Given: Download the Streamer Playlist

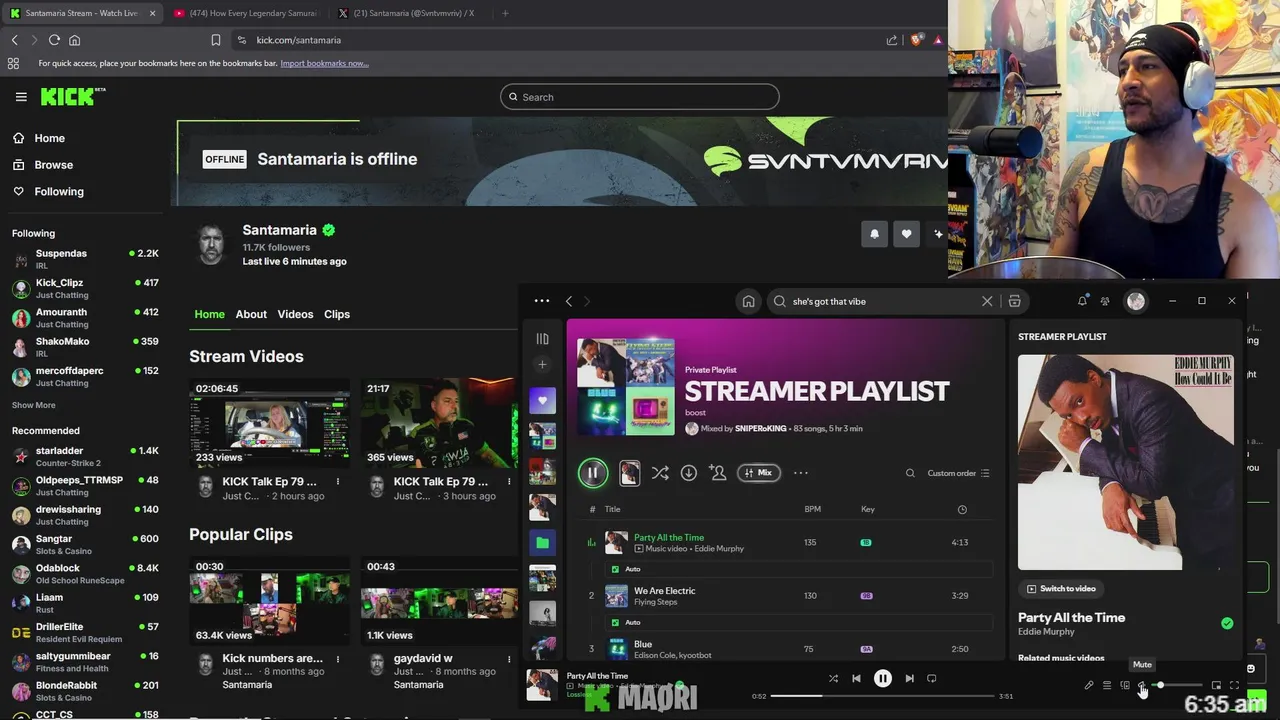Looking at the screenshot, I should pos(689,473).
